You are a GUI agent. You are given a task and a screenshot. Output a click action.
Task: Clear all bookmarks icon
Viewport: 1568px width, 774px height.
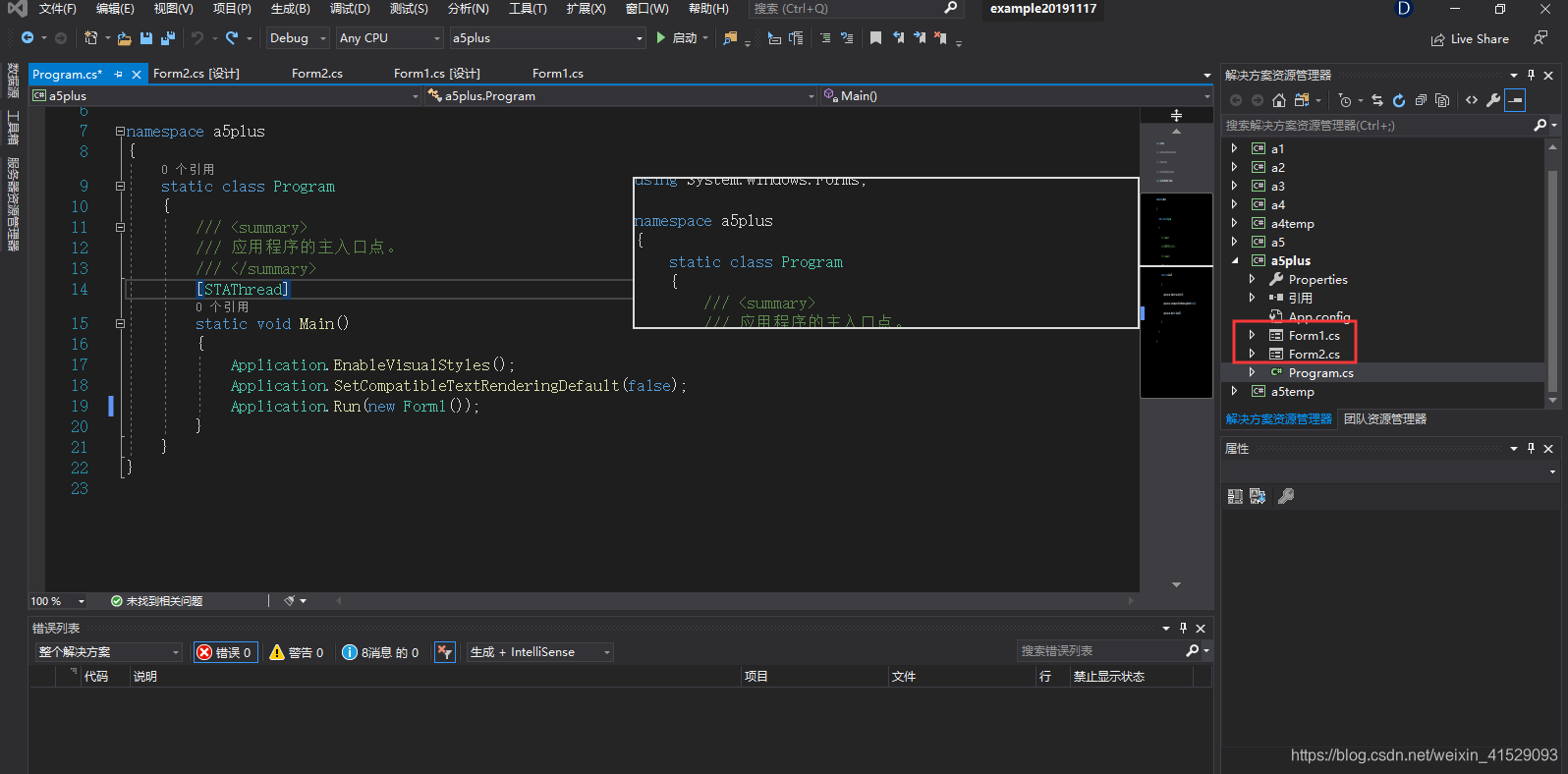tap(941, 38)
